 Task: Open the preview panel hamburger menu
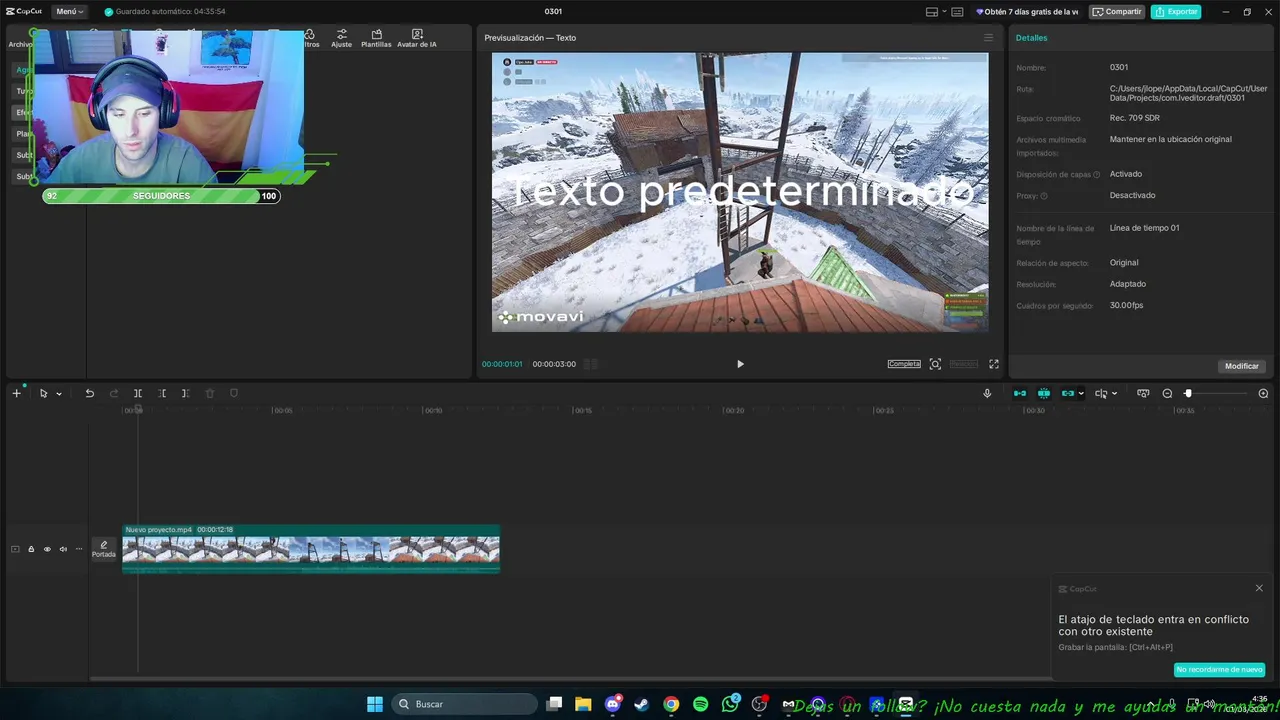click(x=988, y=38)
